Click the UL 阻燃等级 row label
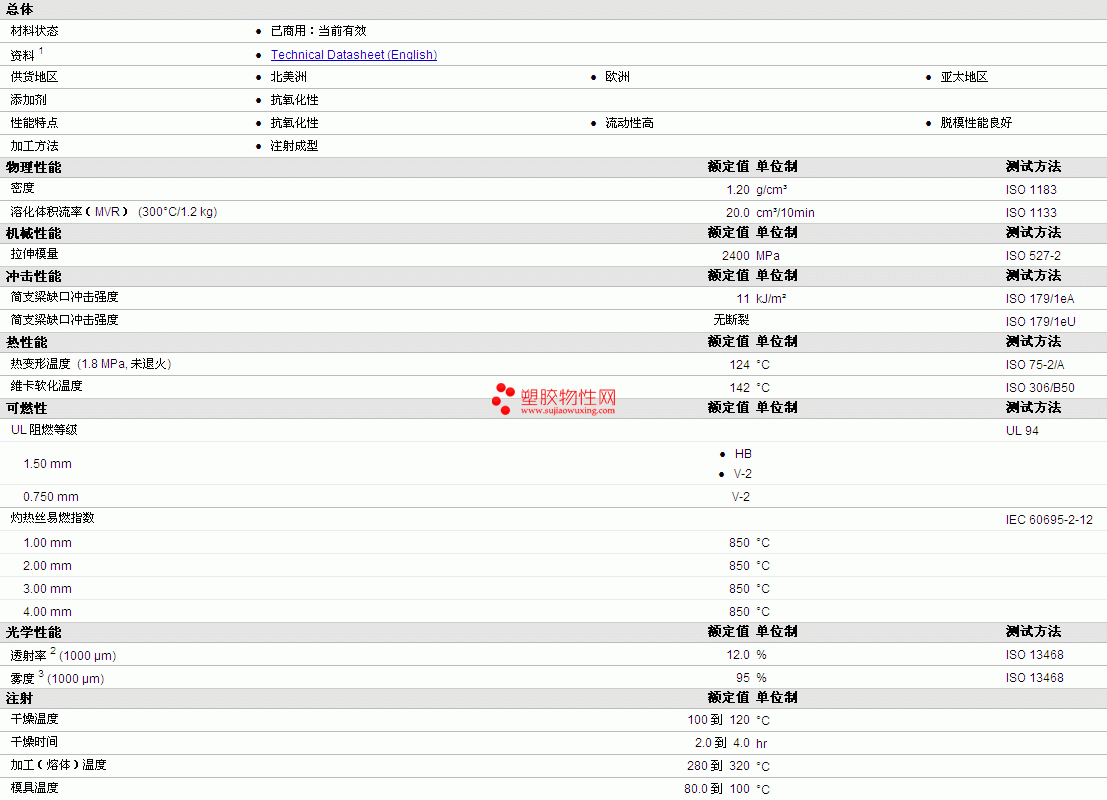Image resolution: width=1107 pixels, height=800 pixels. 44,430
